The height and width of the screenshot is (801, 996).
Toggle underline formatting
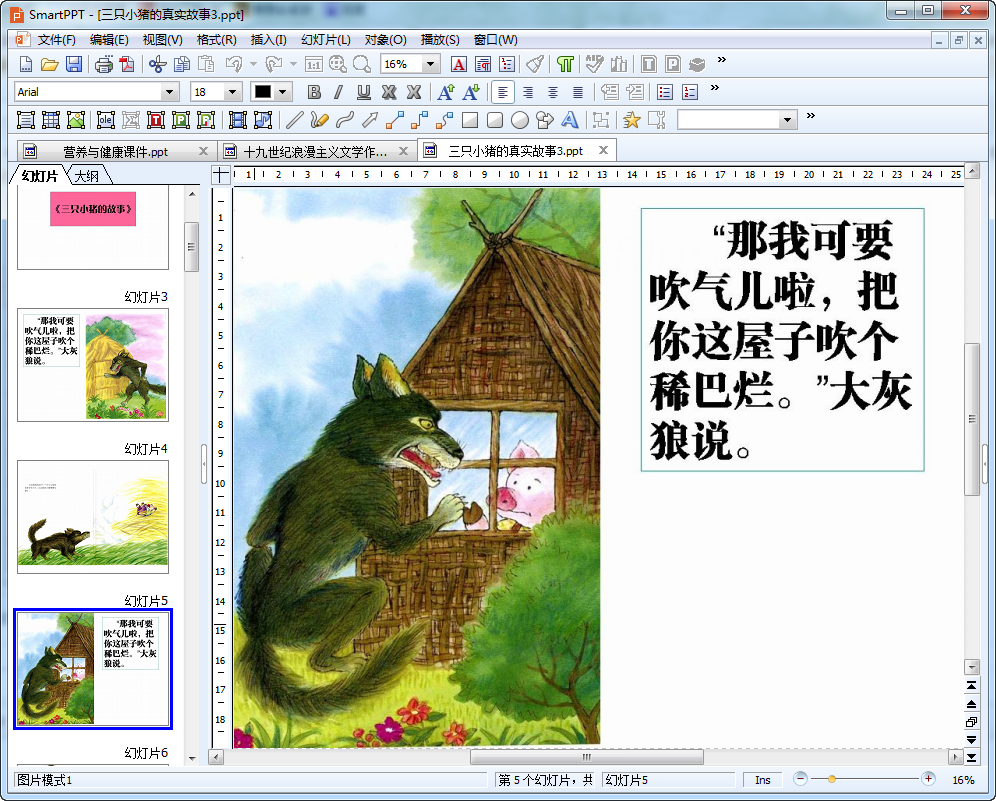(x=363, y=92)
